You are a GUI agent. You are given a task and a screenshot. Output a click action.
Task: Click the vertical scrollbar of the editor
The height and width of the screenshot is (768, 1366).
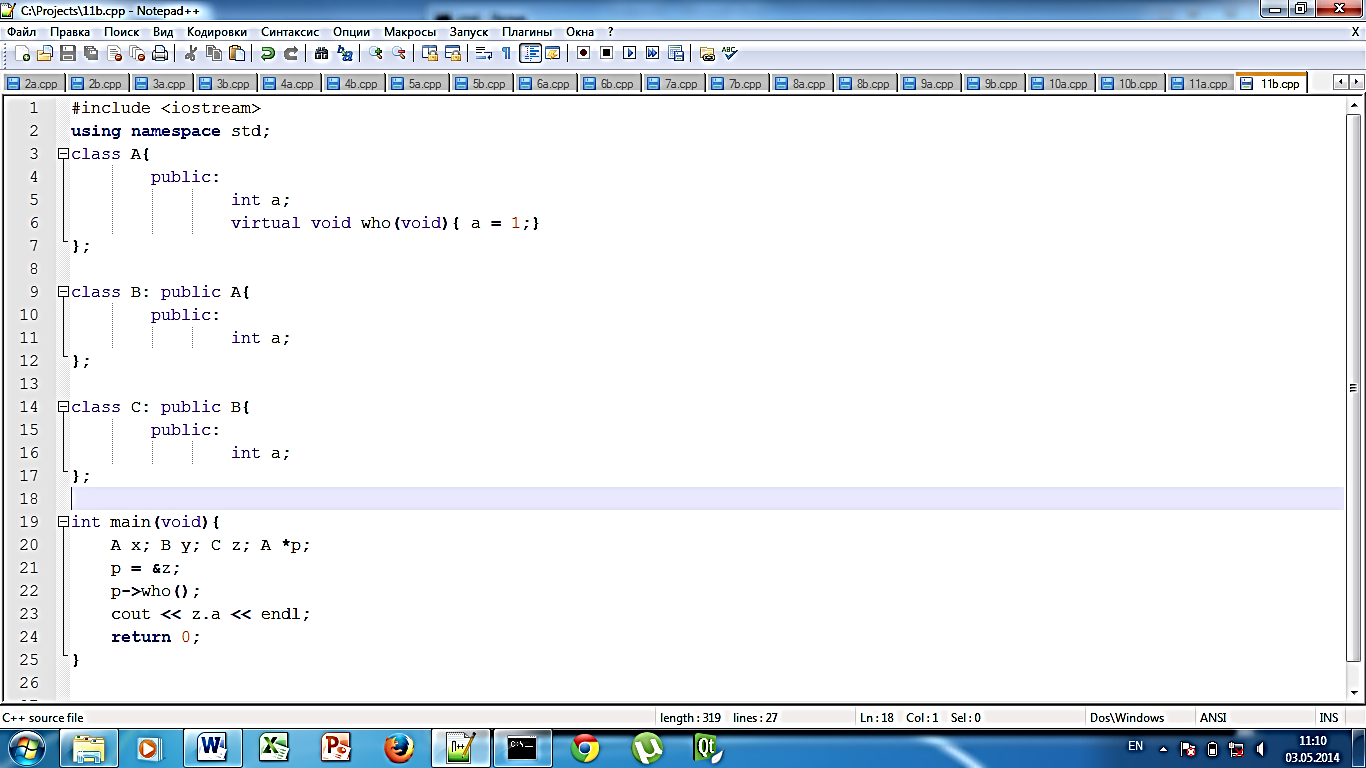[1353, 388]
